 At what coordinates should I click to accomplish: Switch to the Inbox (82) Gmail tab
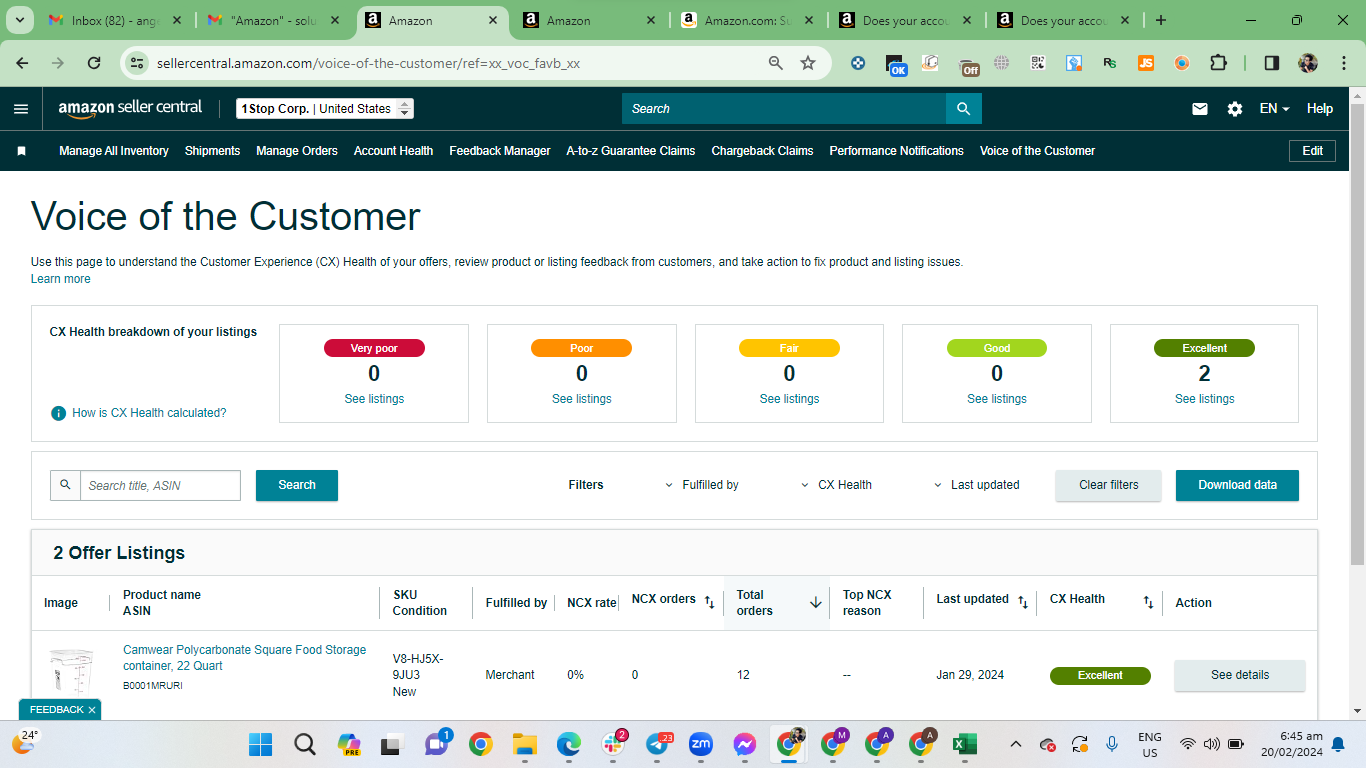pyautogui.click(x=114, y=20)
